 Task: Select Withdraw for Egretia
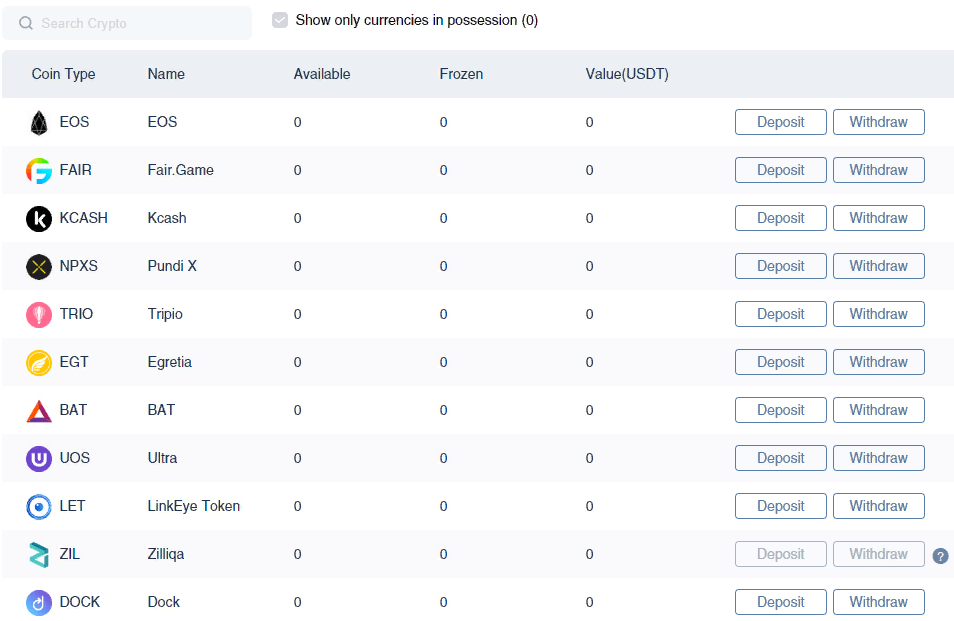pyautogui.click(x=879, y=362)
